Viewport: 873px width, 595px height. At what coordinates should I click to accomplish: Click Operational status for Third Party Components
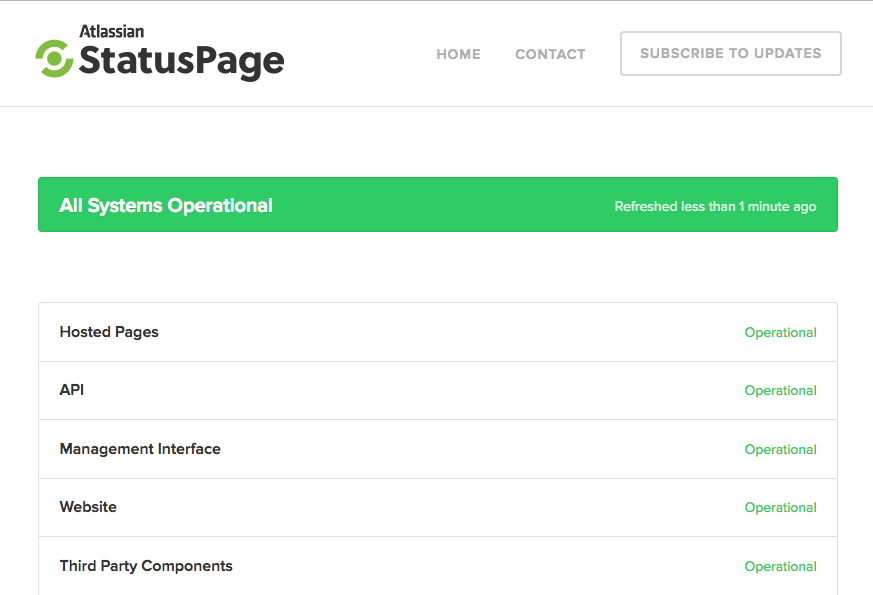click(780, 567)
